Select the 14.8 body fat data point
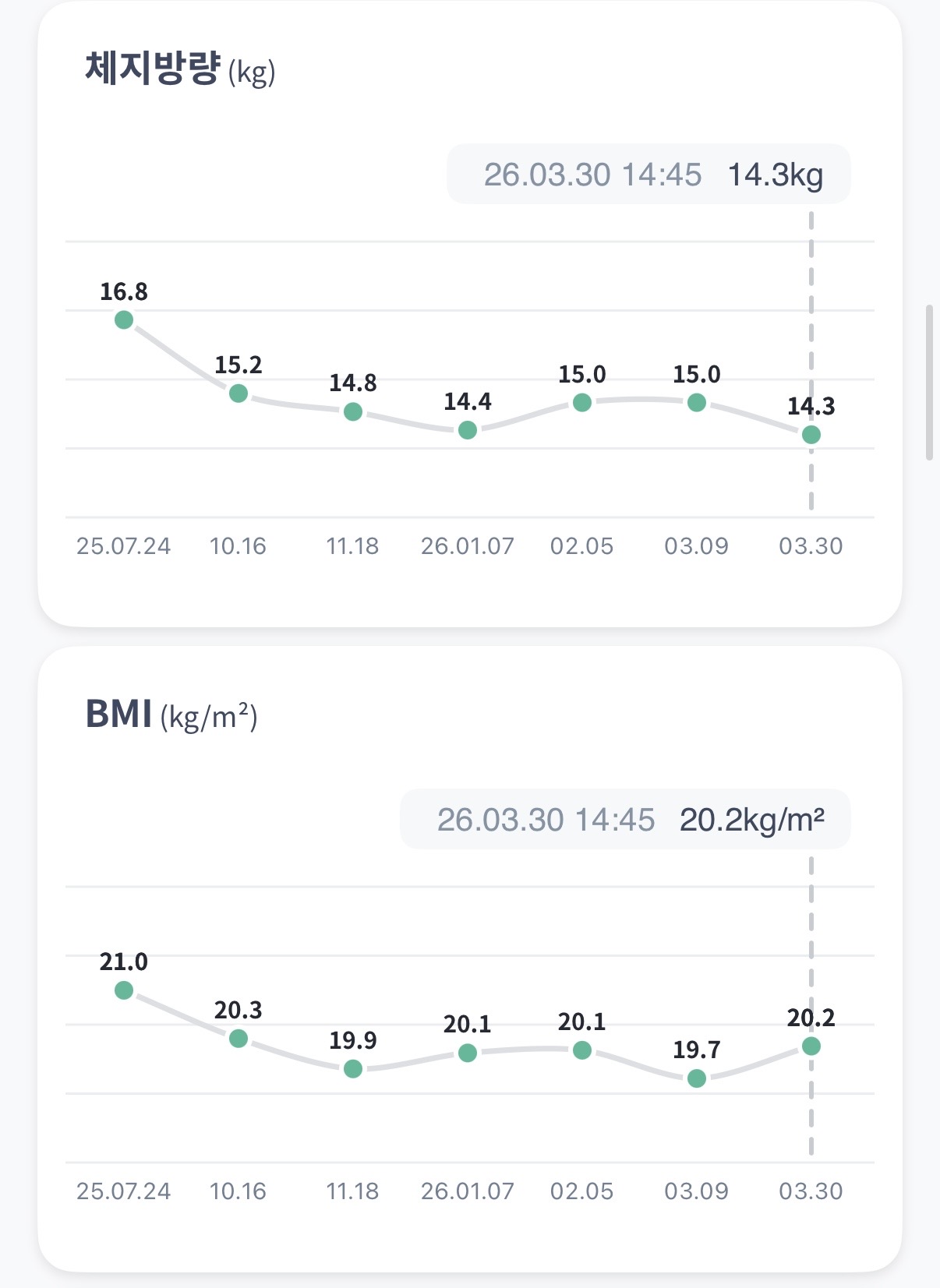The height and width of the screenshot is (1288, 940). point(353,411)
